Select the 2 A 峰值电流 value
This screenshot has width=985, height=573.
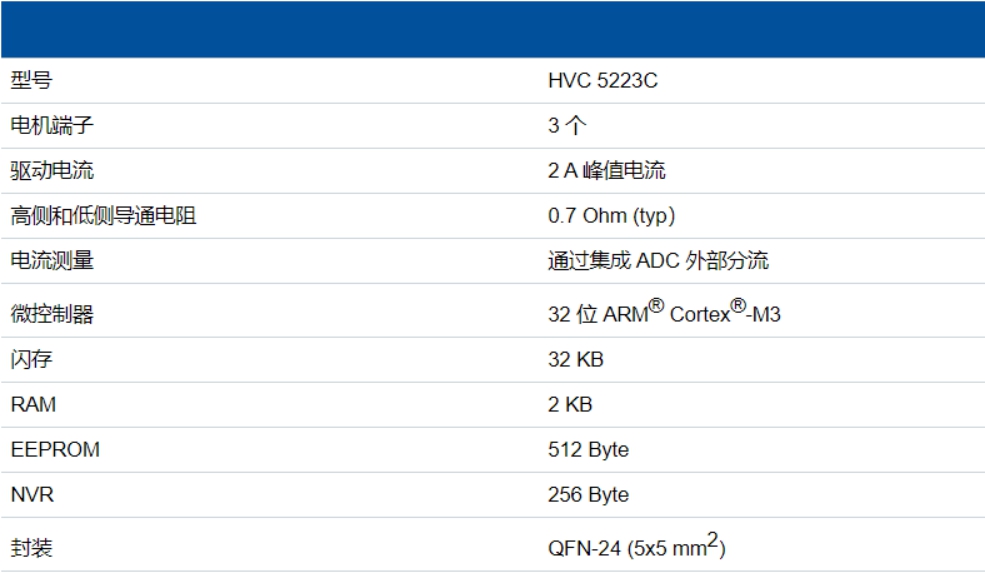606,171
